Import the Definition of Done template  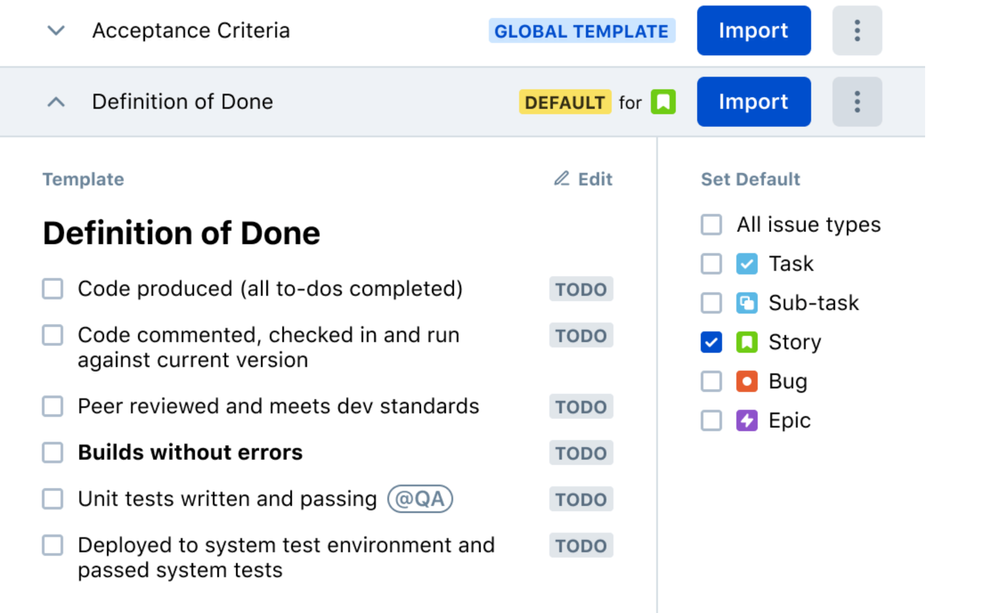click(x=753, y=102)
